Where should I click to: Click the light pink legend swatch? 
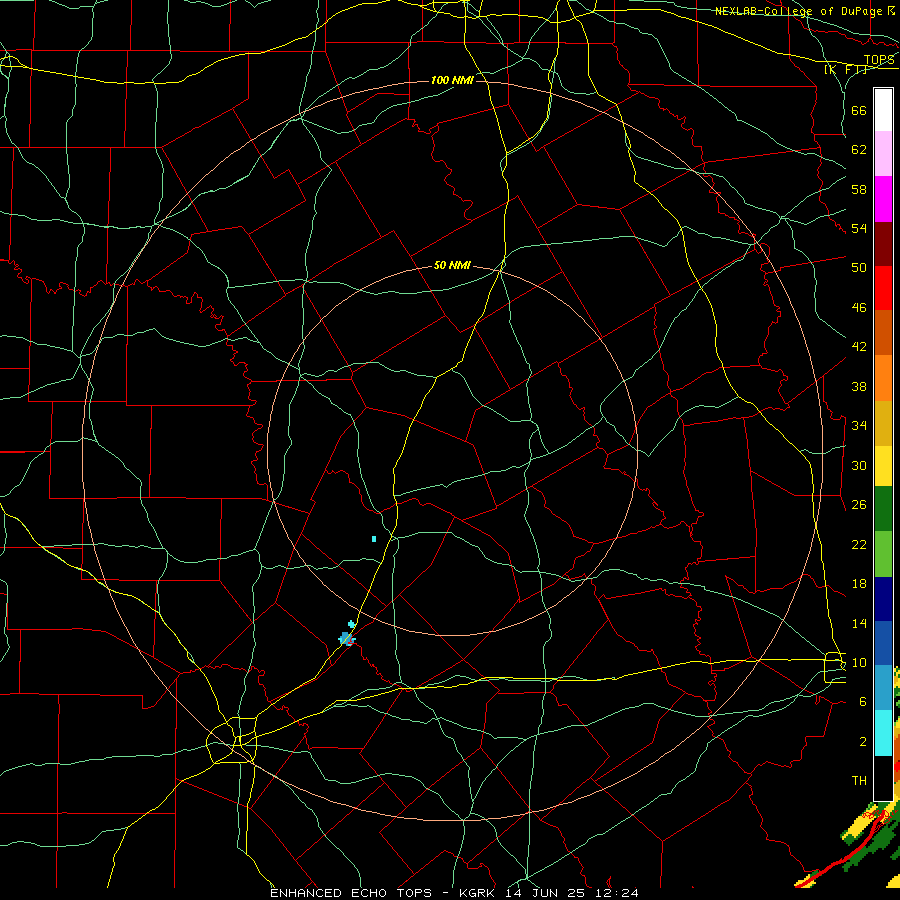(x=883, y=154)
